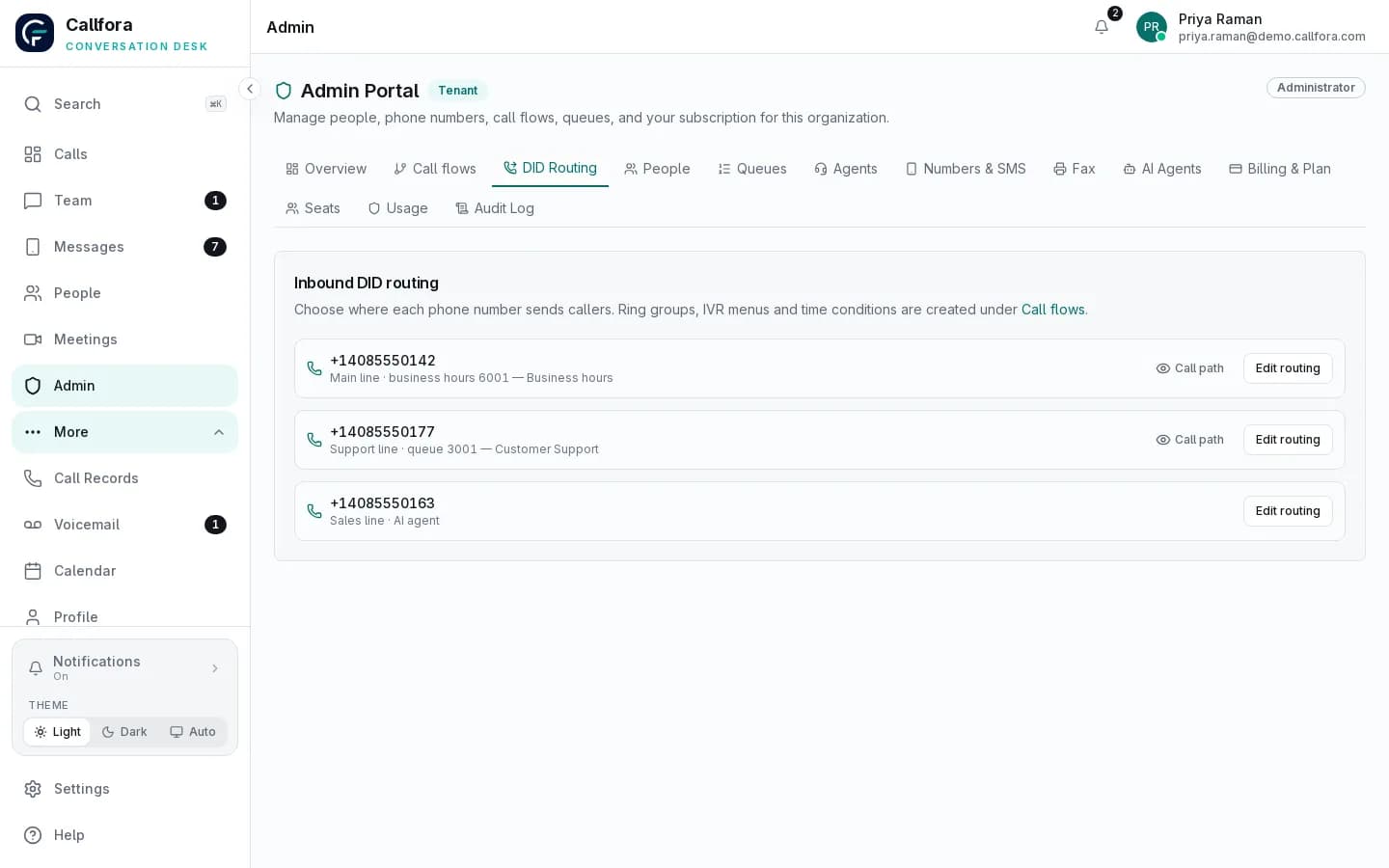Open the Usage tab
Image resolution: width=1389 pixels, height=868 pixels.
(x=397, y=208)
